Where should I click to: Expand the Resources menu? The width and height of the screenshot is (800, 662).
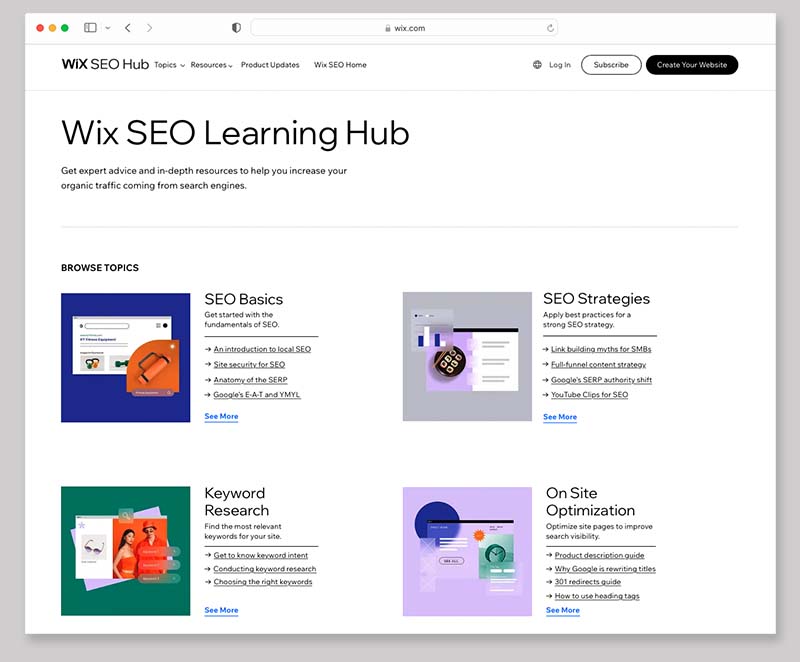(x=211, y=65)
